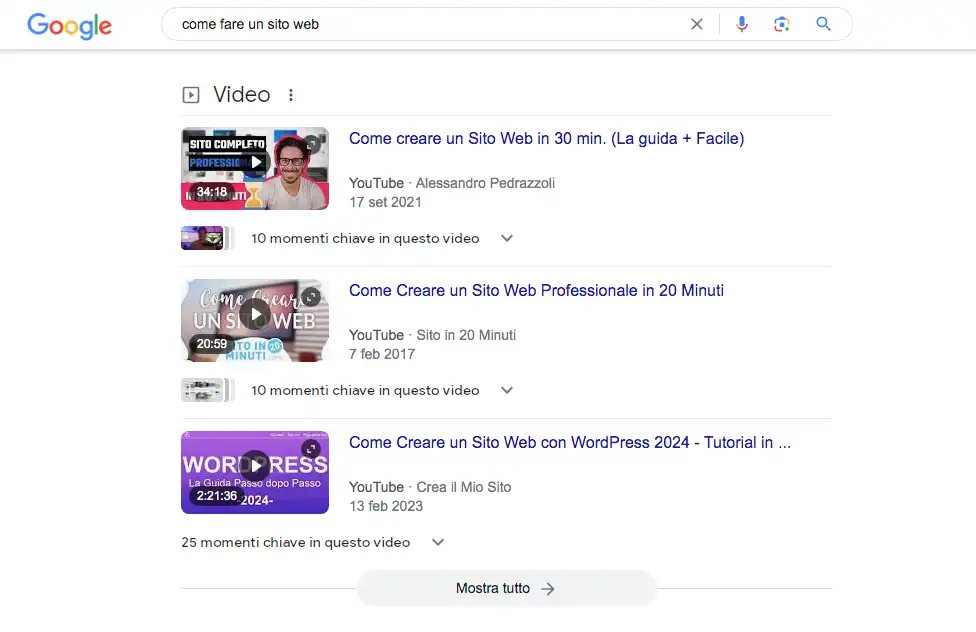Viewport: 976px width, 632px height.
Task: Clear the search box with the X icon
Action: pyautogui.click(x=697, y=24)
